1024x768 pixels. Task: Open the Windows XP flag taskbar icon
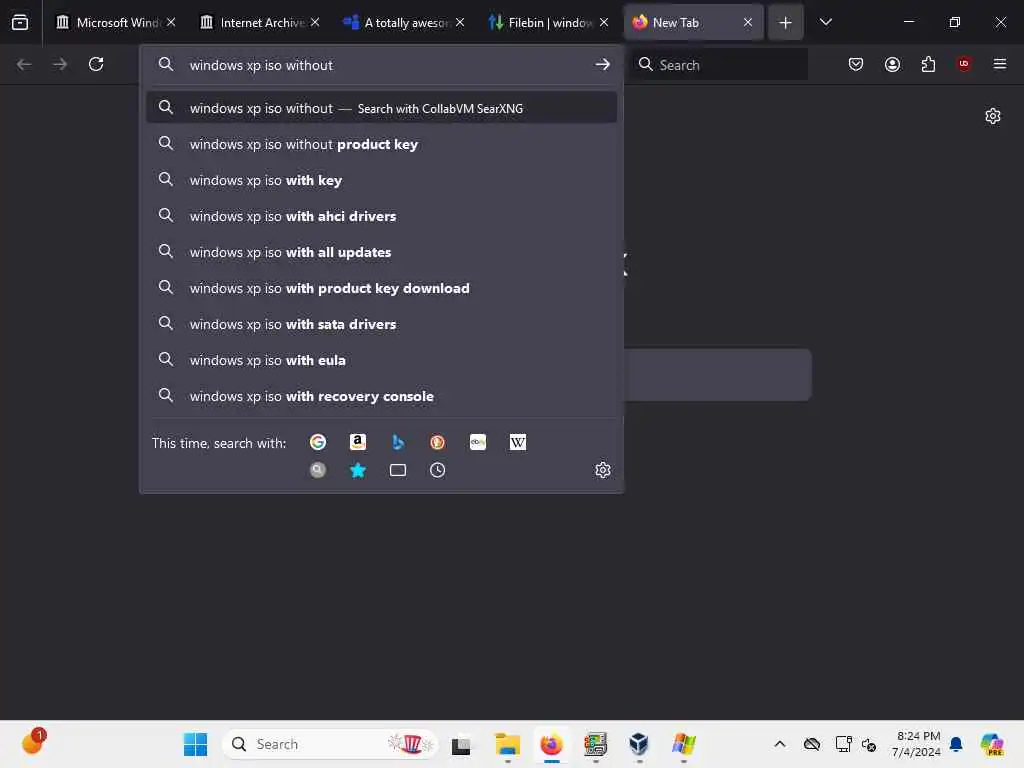coord(684,744)
